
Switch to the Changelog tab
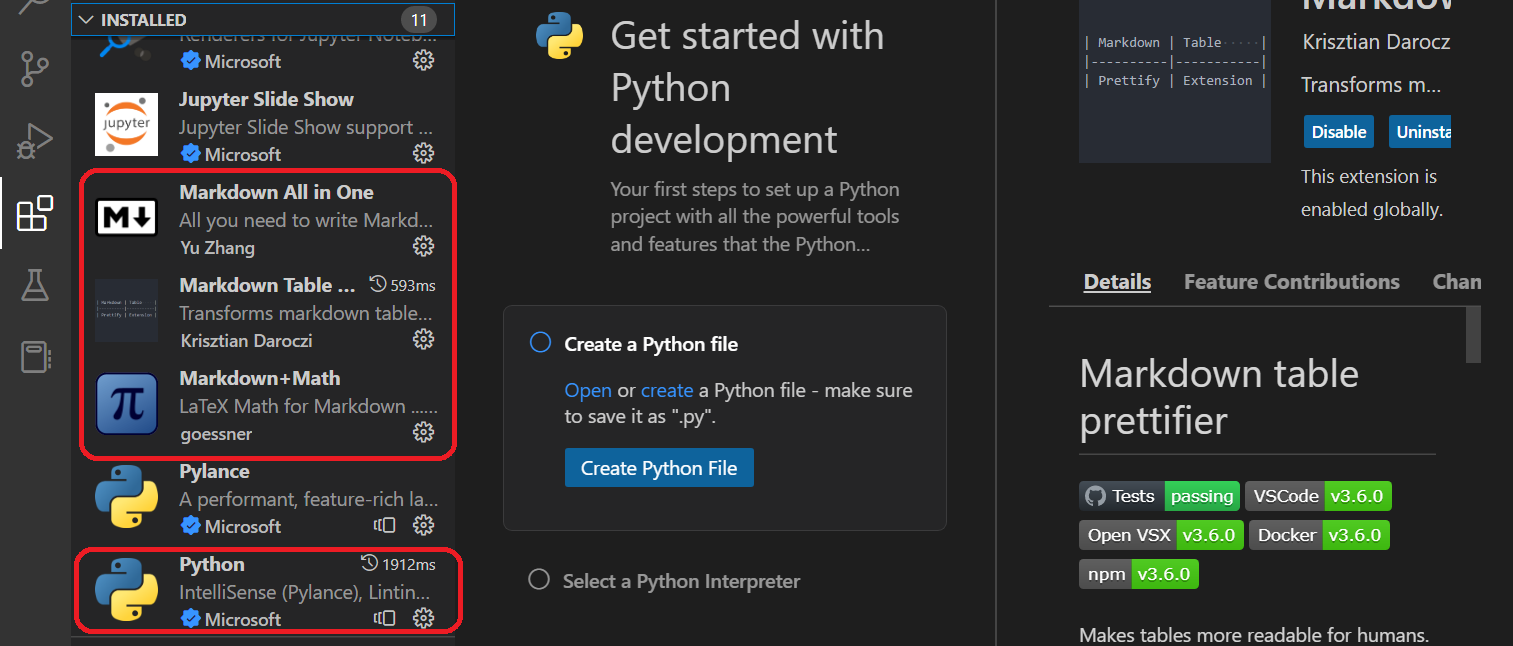pyautogui.click(x=1457, y=282)
